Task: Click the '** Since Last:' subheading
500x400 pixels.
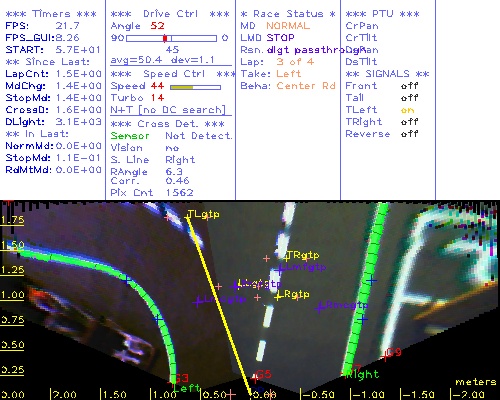Action: [x=48, y=62]
